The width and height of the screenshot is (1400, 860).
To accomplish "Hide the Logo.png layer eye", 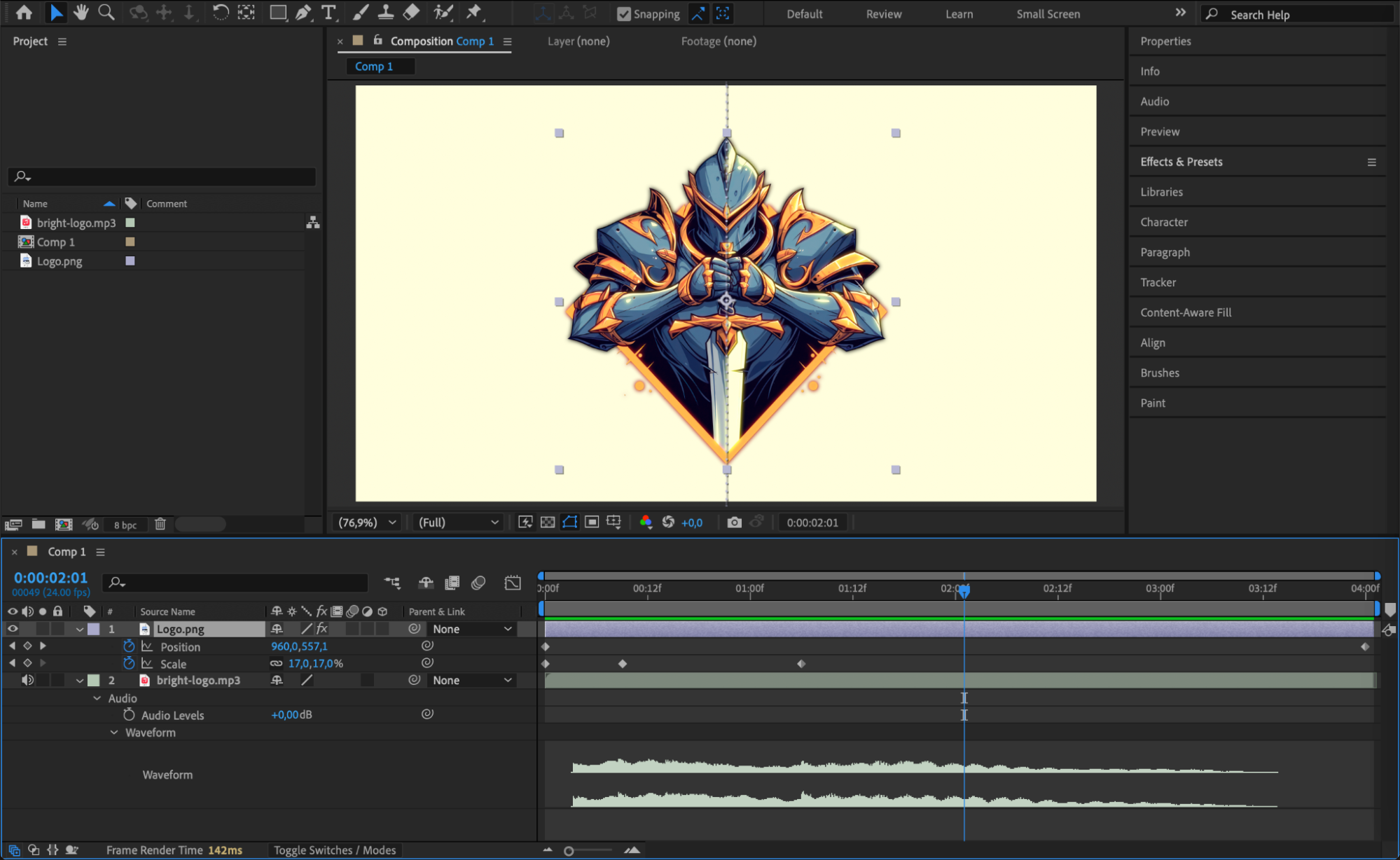I will (x=13, y=629).
